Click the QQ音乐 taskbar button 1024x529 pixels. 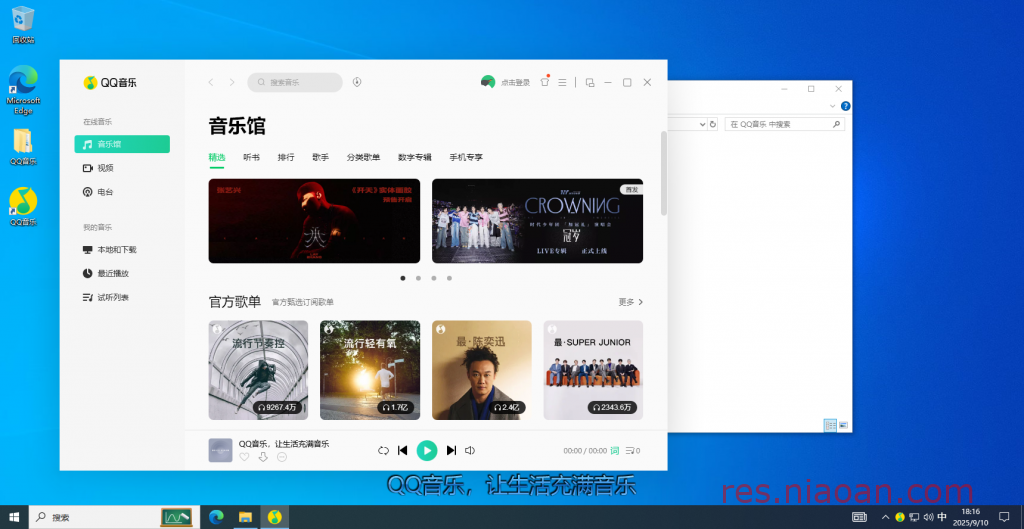point(276,517)
